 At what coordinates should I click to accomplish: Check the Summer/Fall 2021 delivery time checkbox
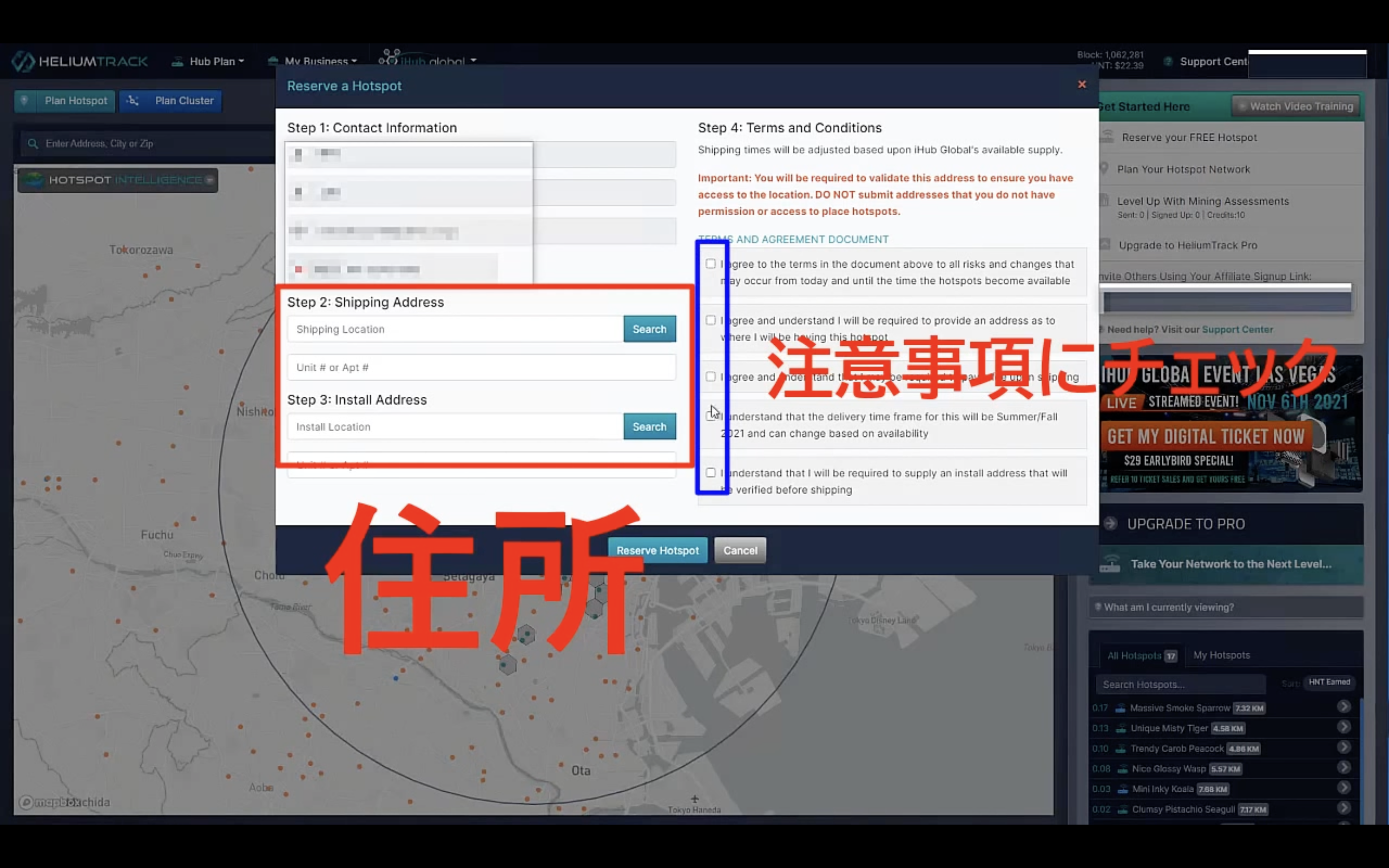click(x=710, y=416)
